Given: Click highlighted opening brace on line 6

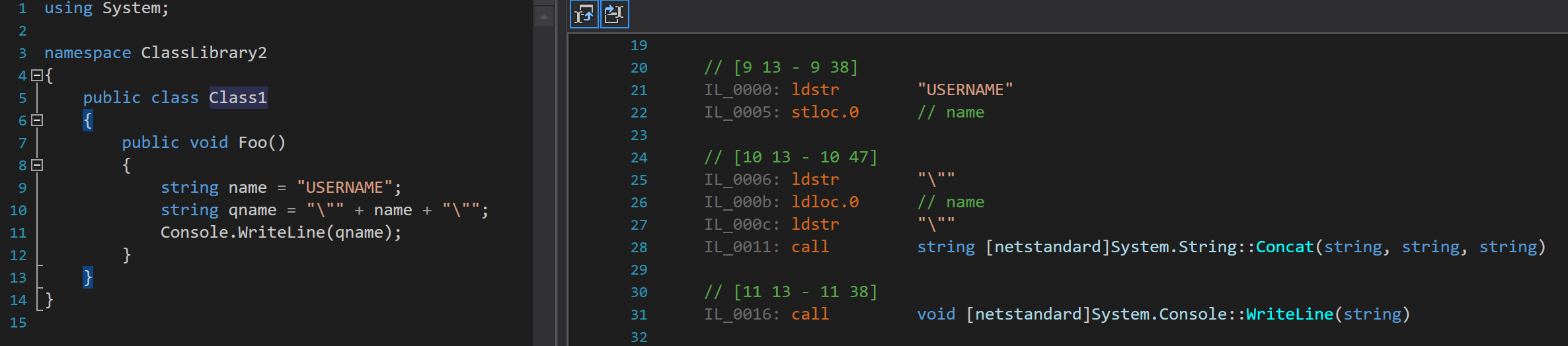Looking at the screenshot, I should pyautogui.click(x=88, y=120).
